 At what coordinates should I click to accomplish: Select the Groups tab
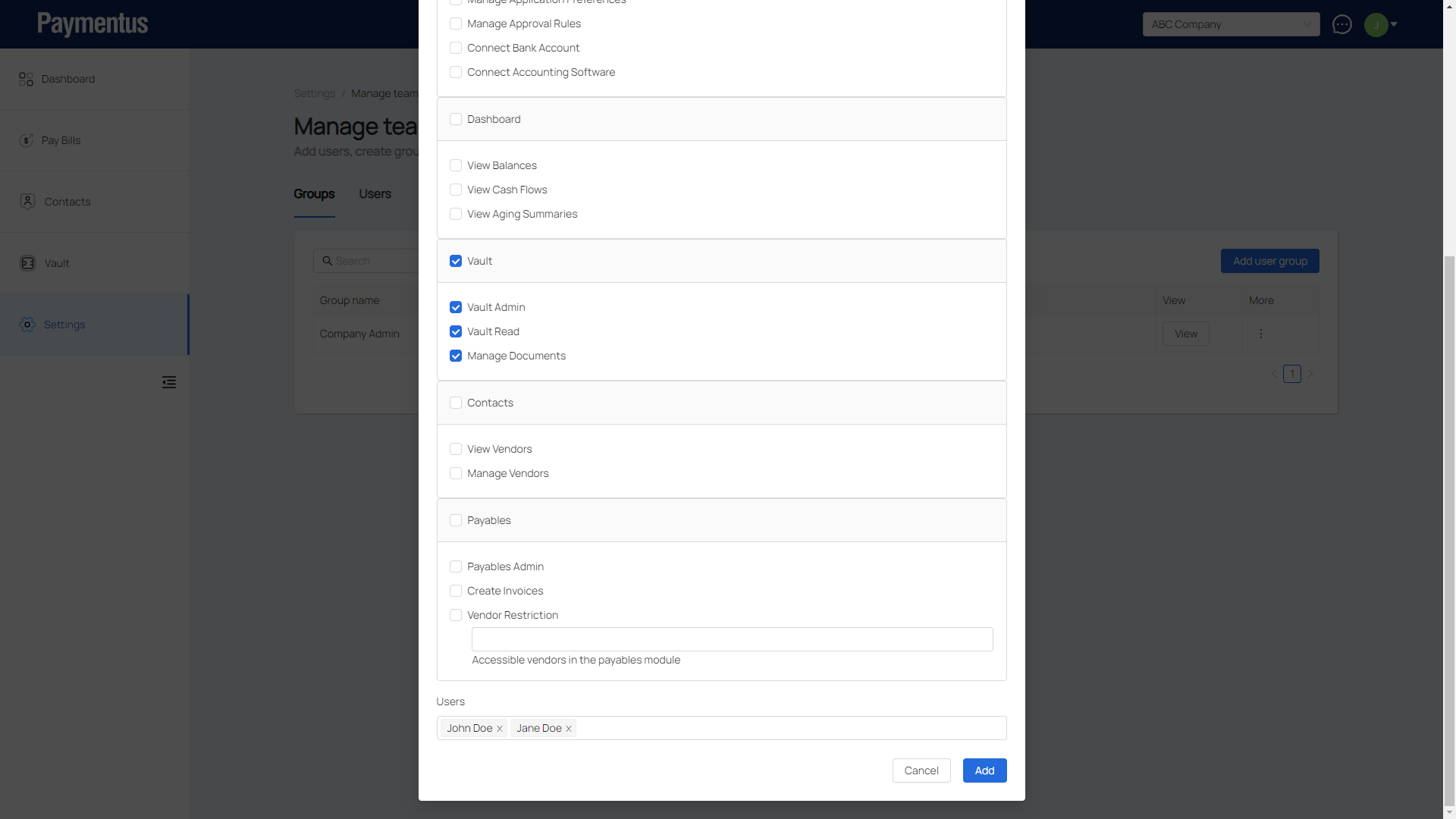click(x=314, y=194)
